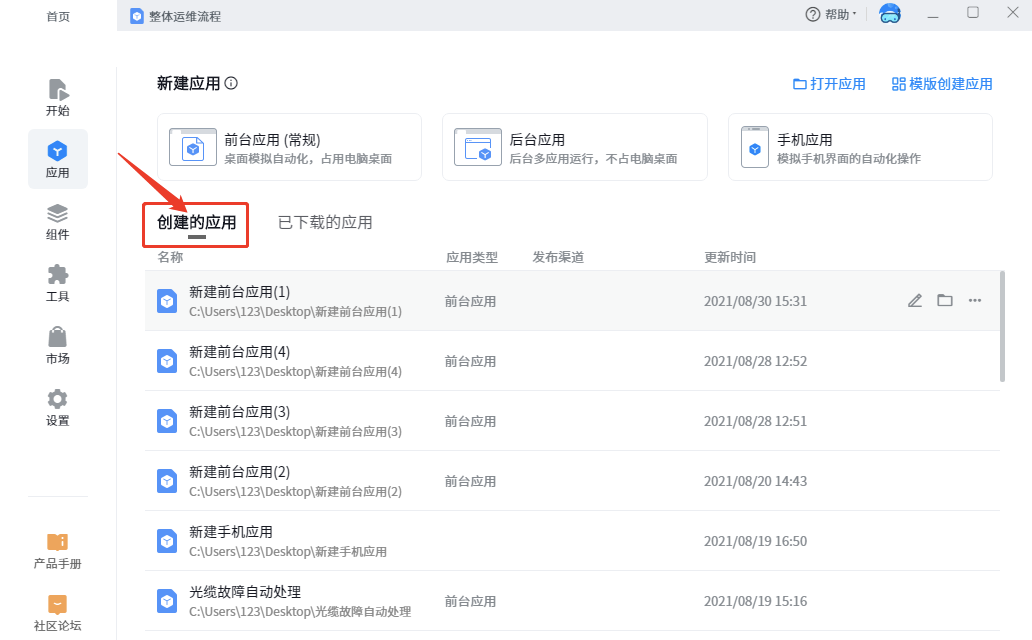Click the 打开应用 link
1032x640 pixels.
click(829, 84)
